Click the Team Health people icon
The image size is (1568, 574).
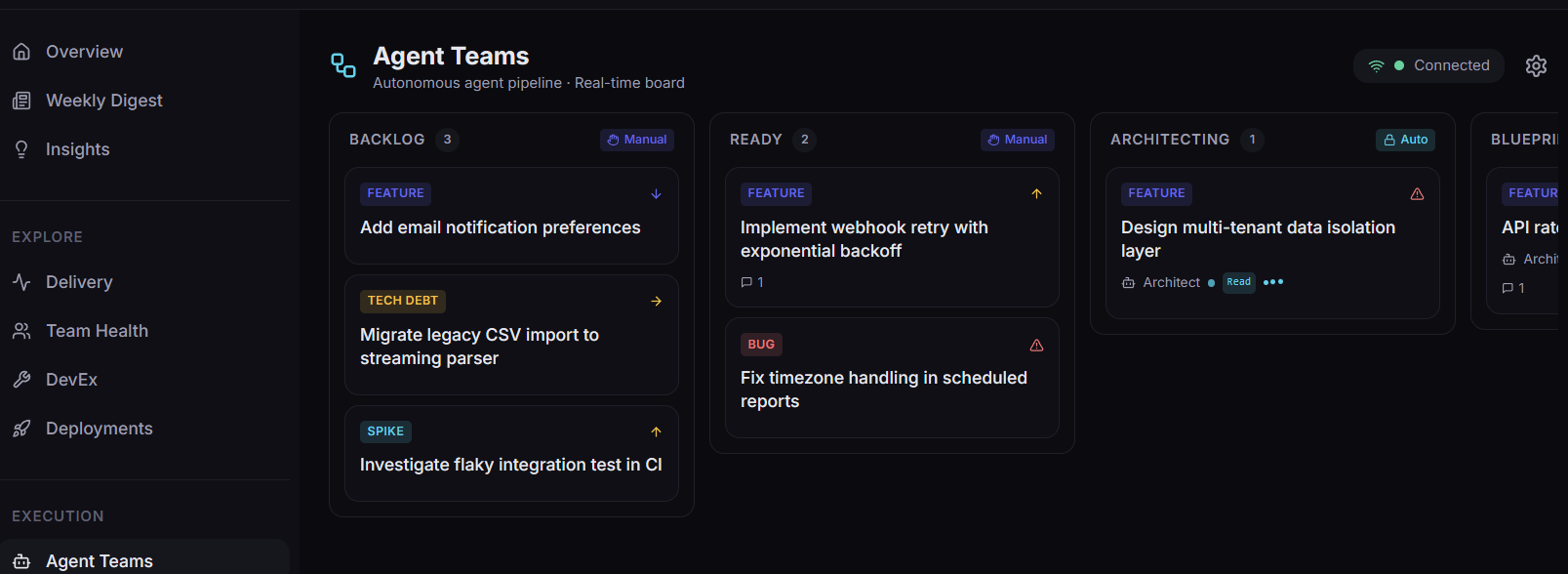[x=21, y=331]
